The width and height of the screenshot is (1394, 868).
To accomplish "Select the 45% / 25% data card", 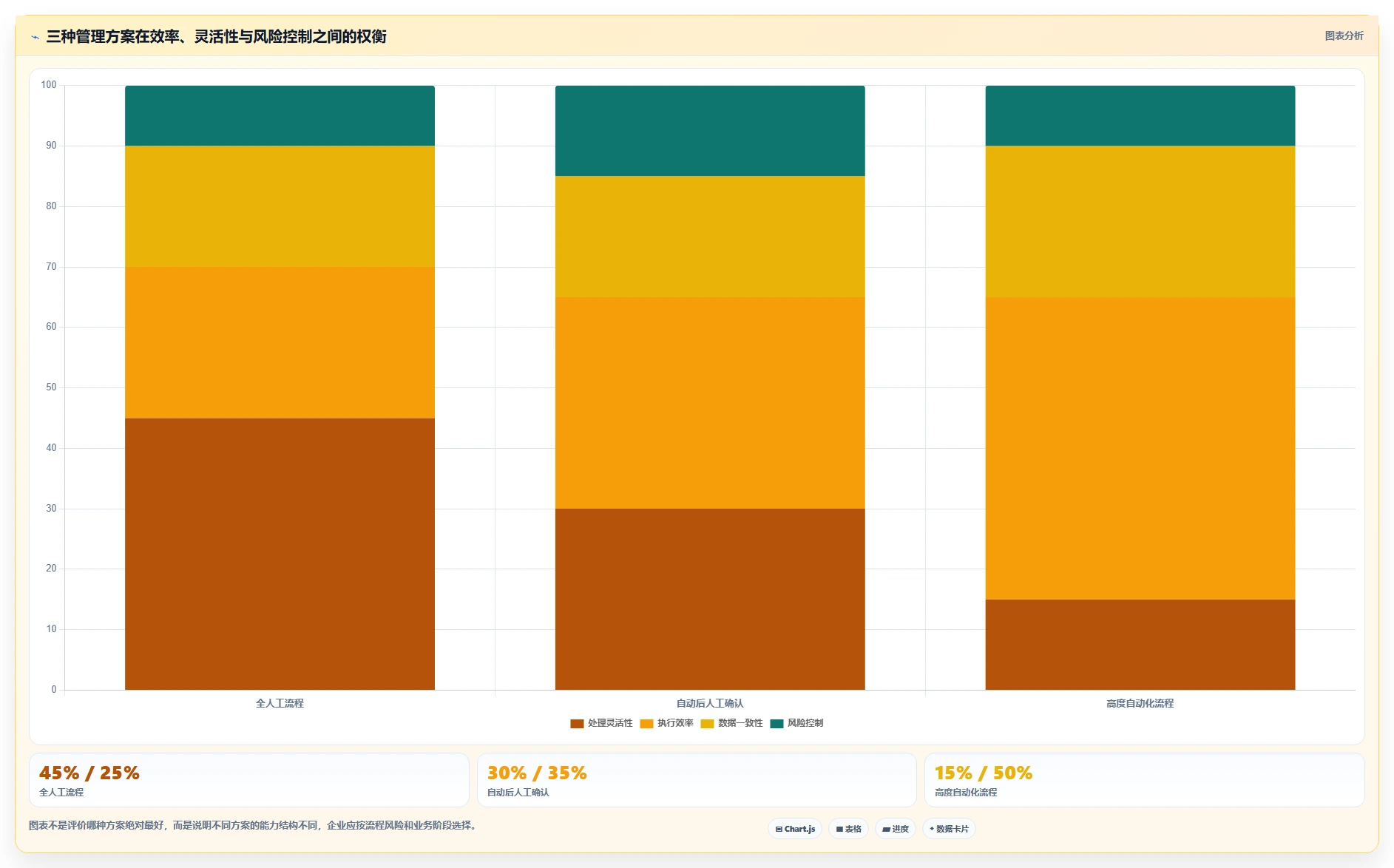I will pyautogui.click(x=248, y=780).
